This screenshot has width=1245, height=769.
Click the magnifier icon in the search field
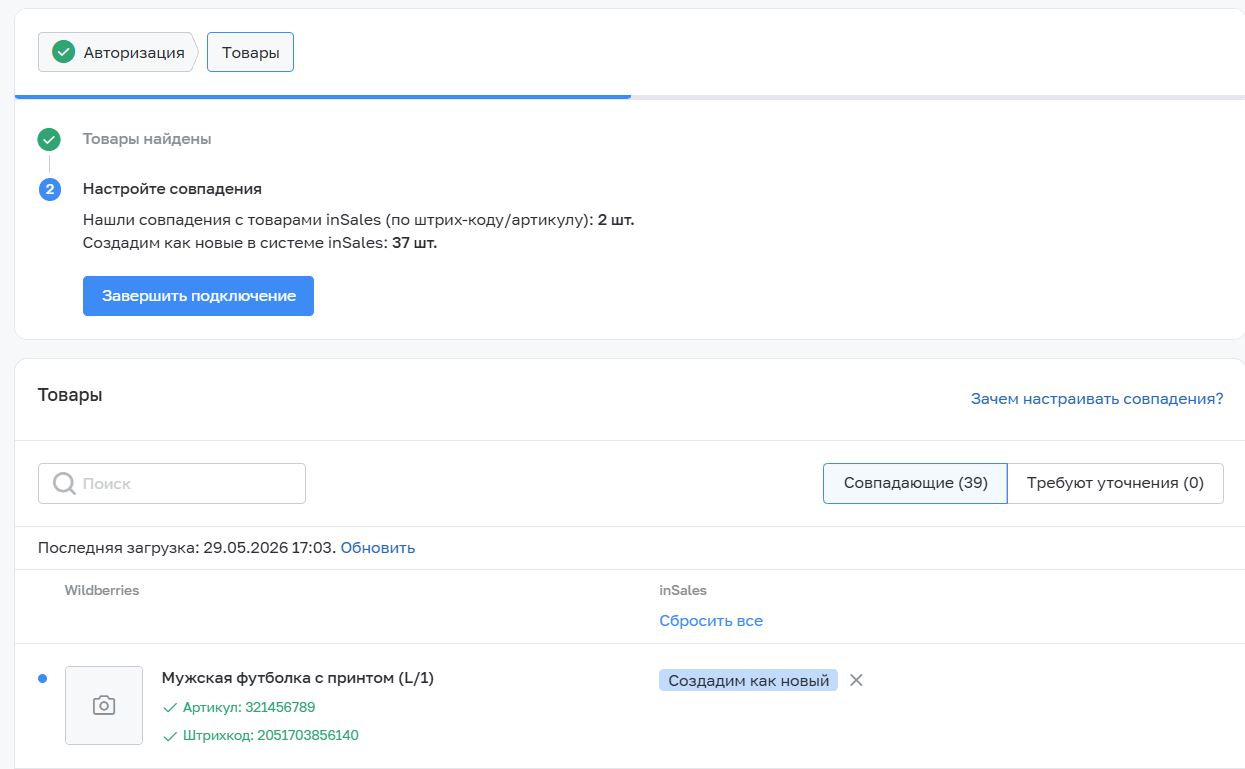pos(64,483)
